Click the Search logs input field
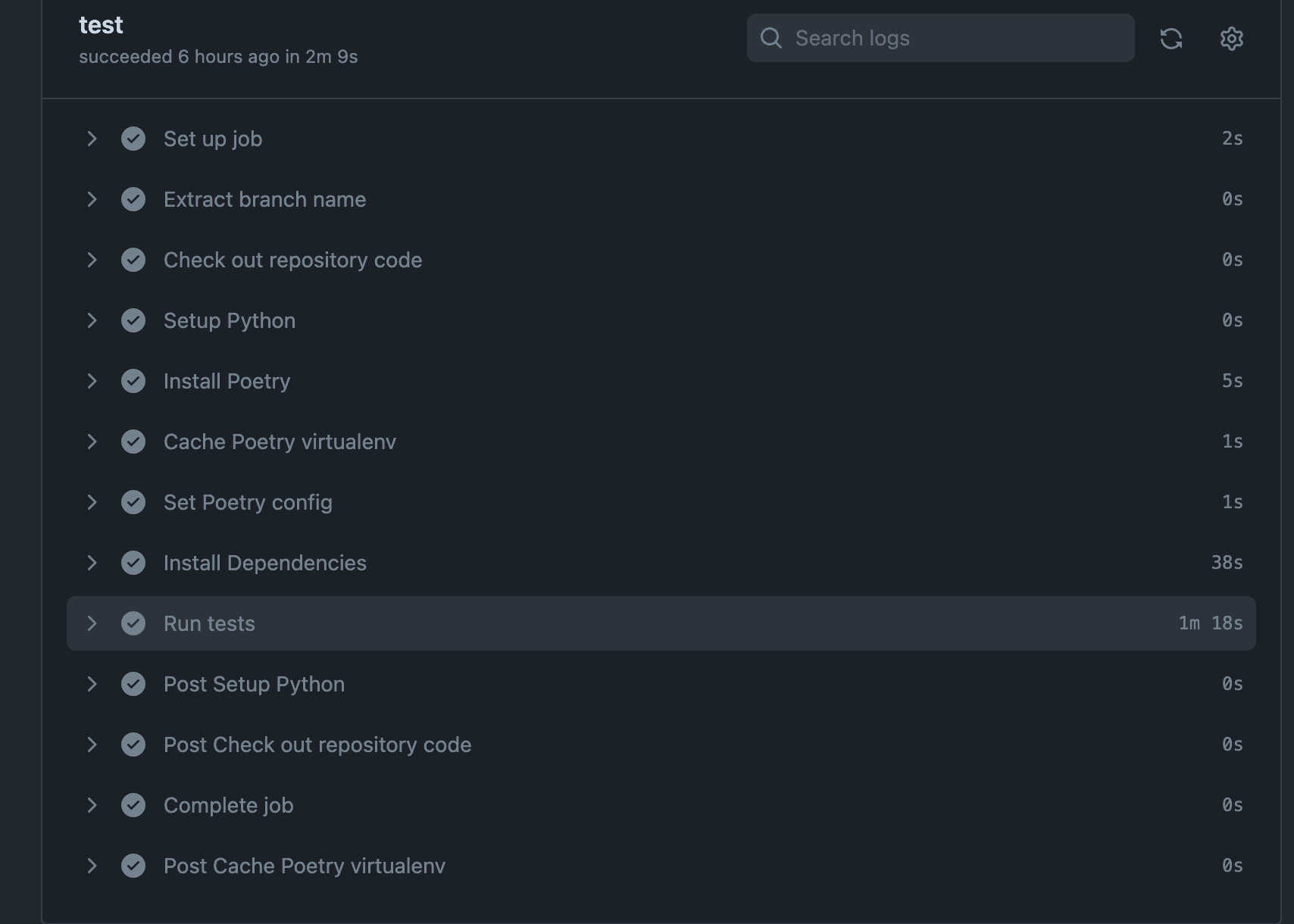 tap(941, 38)
